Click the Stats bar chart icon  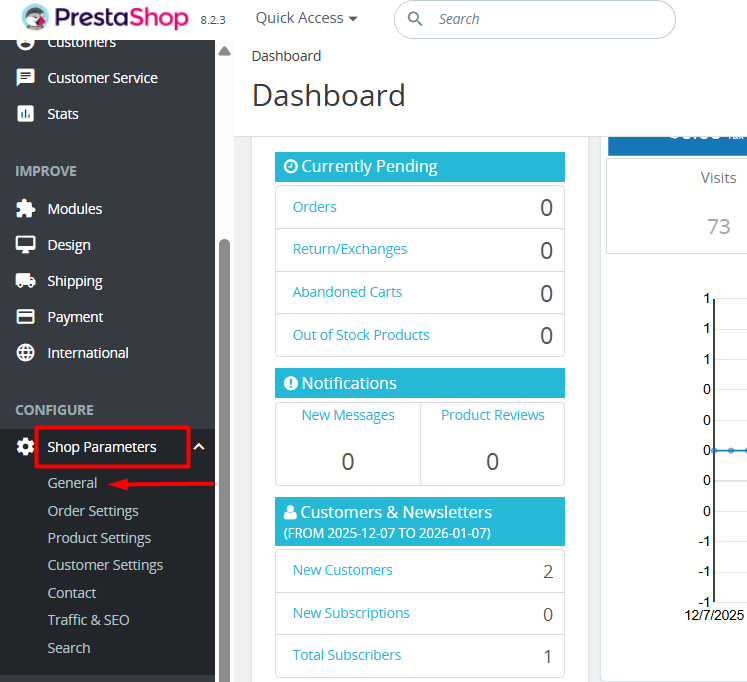coord(26,114)
